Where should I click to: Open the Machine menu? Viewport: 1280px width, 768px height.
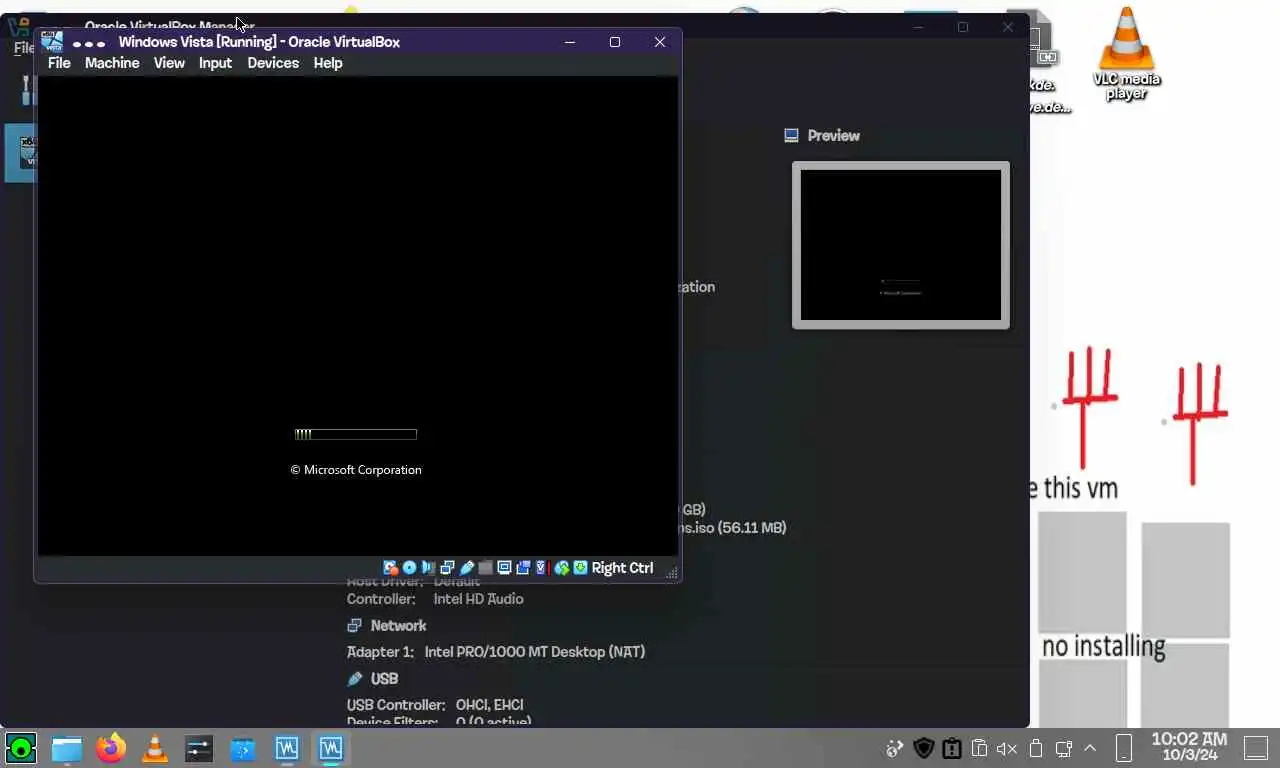click(112, 63)
